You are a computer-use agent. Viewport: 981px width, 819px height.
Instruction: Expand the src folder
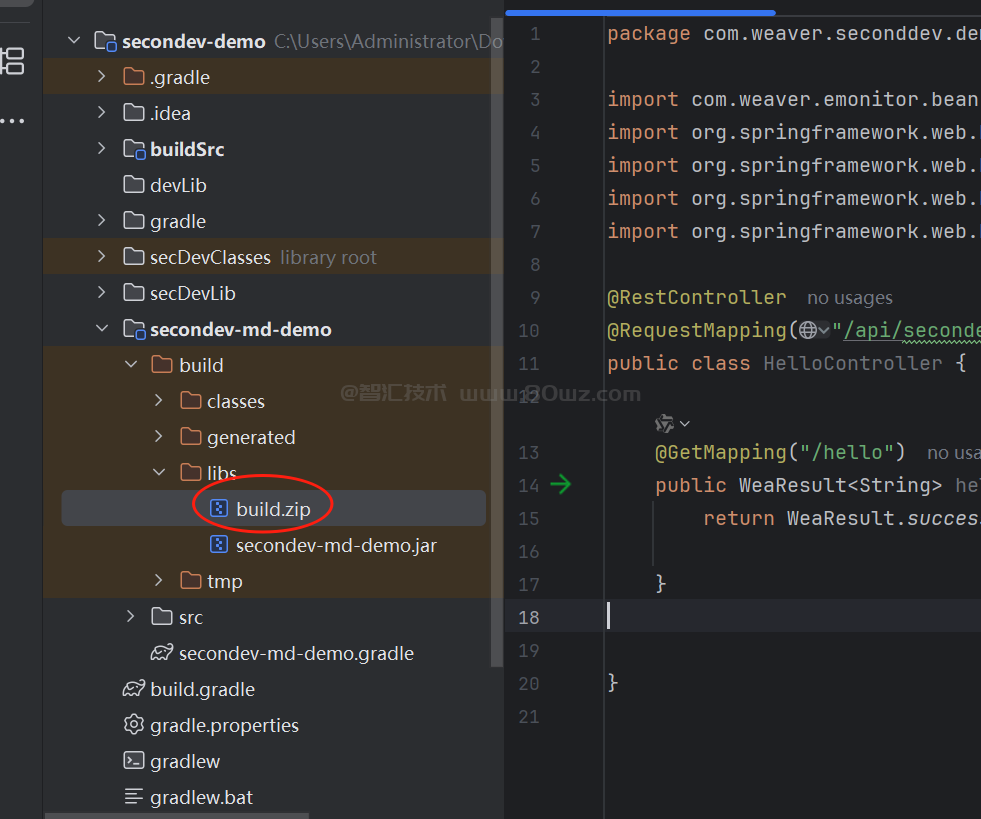click(131, 617)
